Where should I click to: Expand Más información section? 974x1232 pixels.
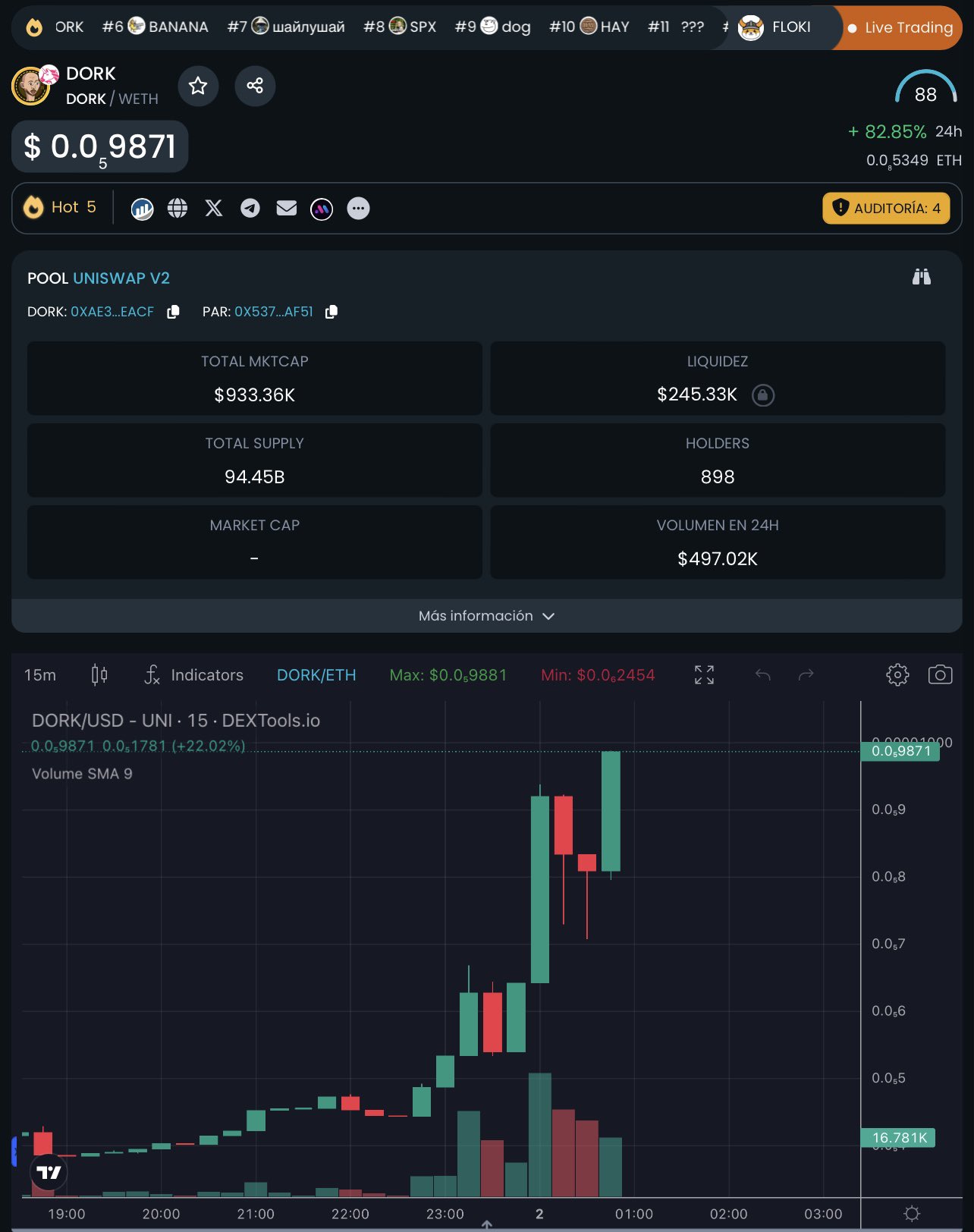tap(487, 616)
